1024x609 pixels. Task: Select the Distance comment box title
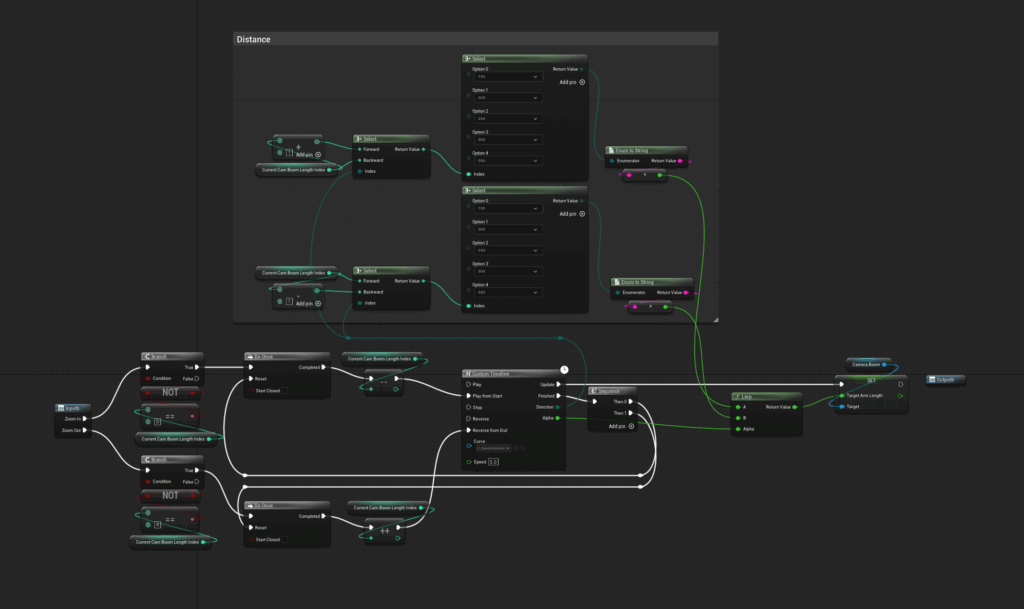click(253, 40)
